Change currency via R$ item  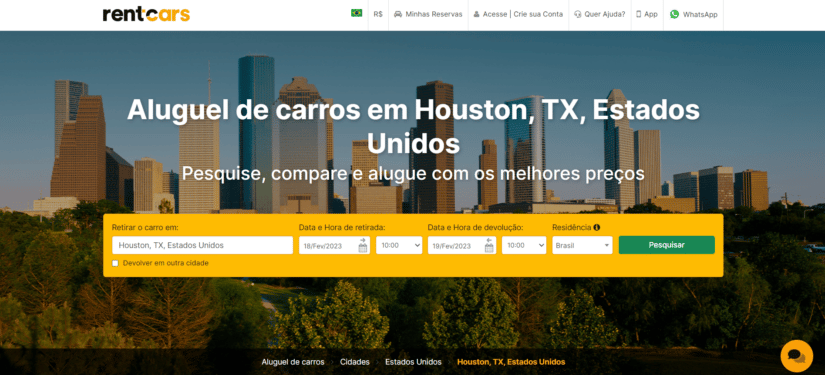pos(378,14)
